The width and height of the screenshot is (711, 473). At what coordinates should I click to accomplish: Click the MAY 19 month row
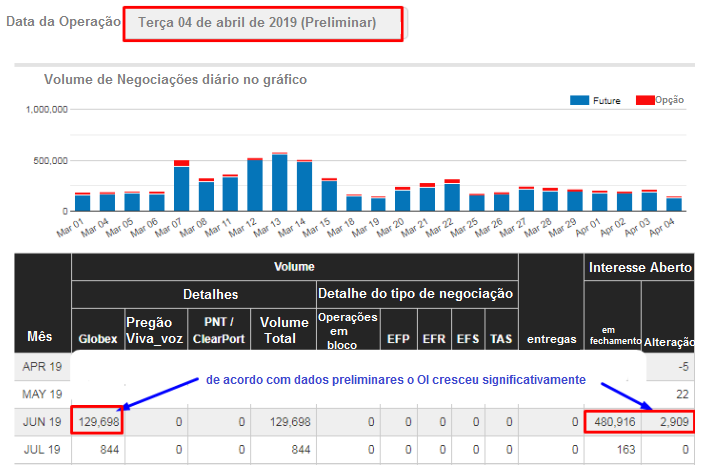42,395
